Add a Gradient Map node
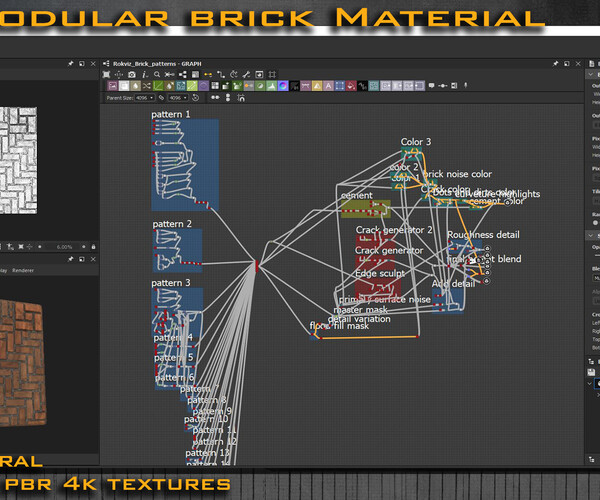600x500 pixels. [192, 86]
